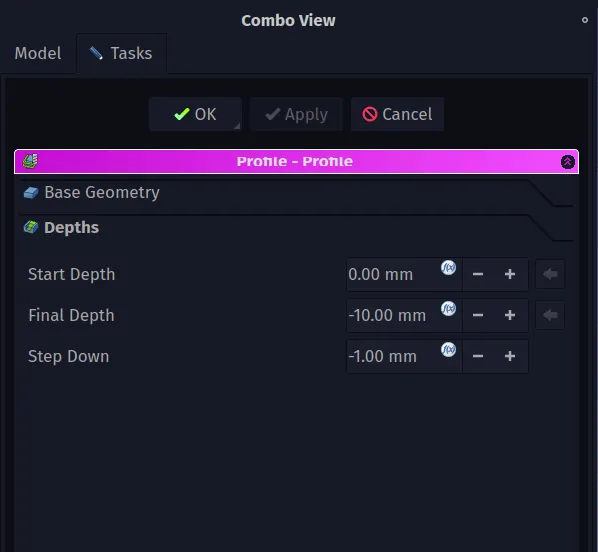Open expression editor for Final Depth
The image size is (598, 552).
pyautogui.click(x=448, y=308)
